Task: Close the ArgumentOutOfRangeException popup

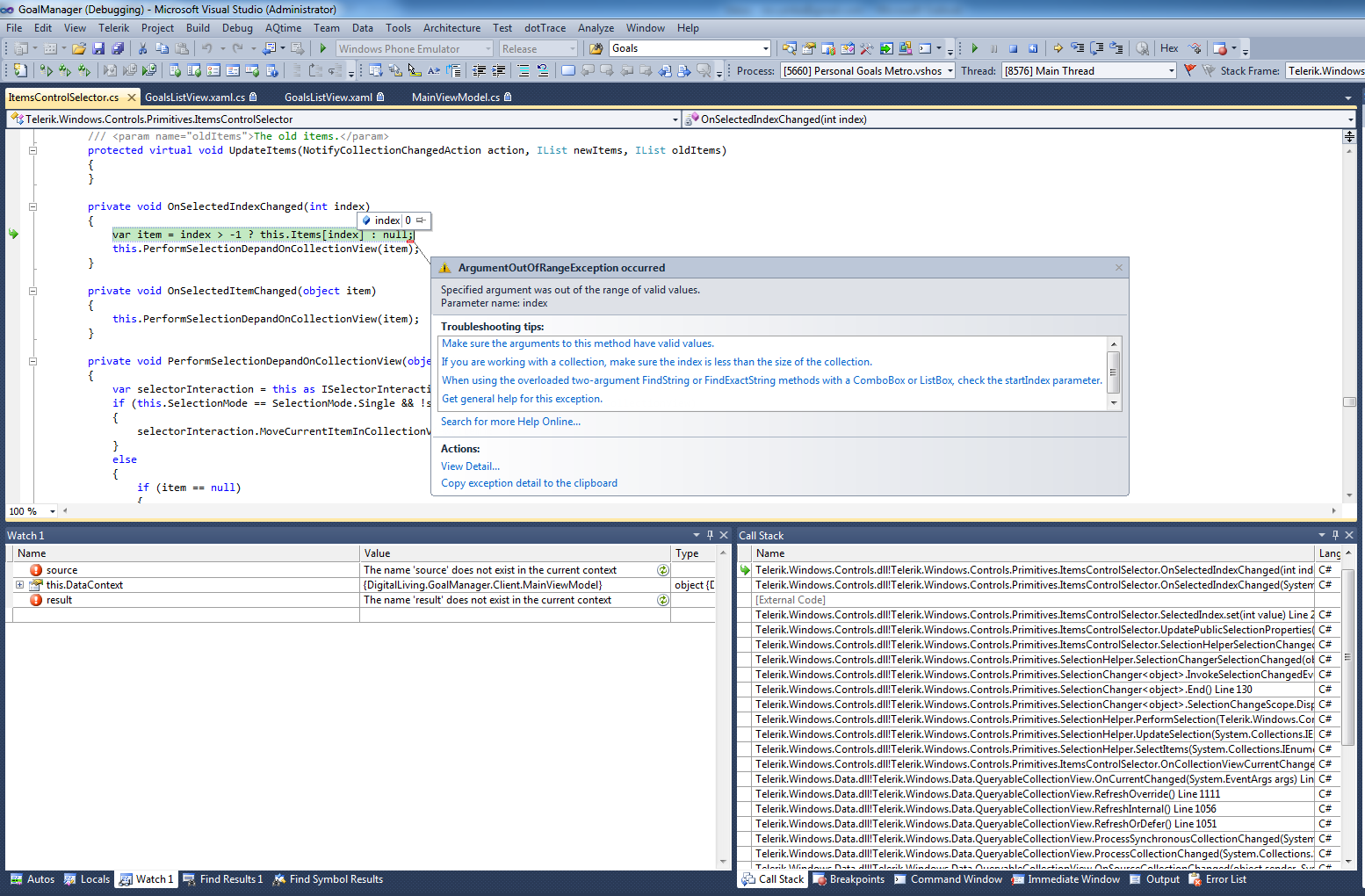Action: [x=1118, y=268]
